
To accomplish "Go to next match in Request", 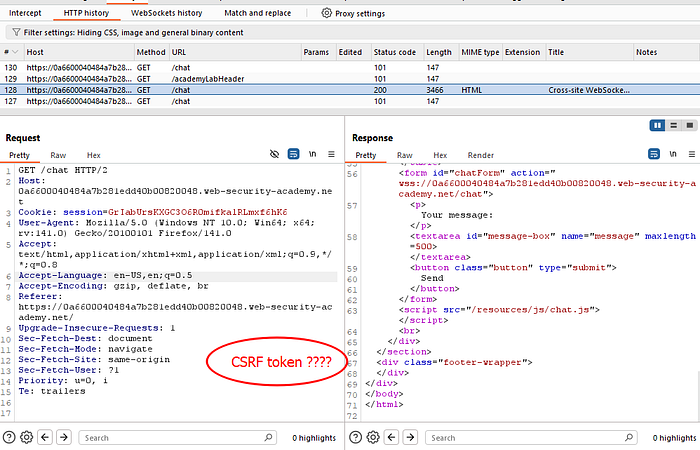I will point(64,437).
